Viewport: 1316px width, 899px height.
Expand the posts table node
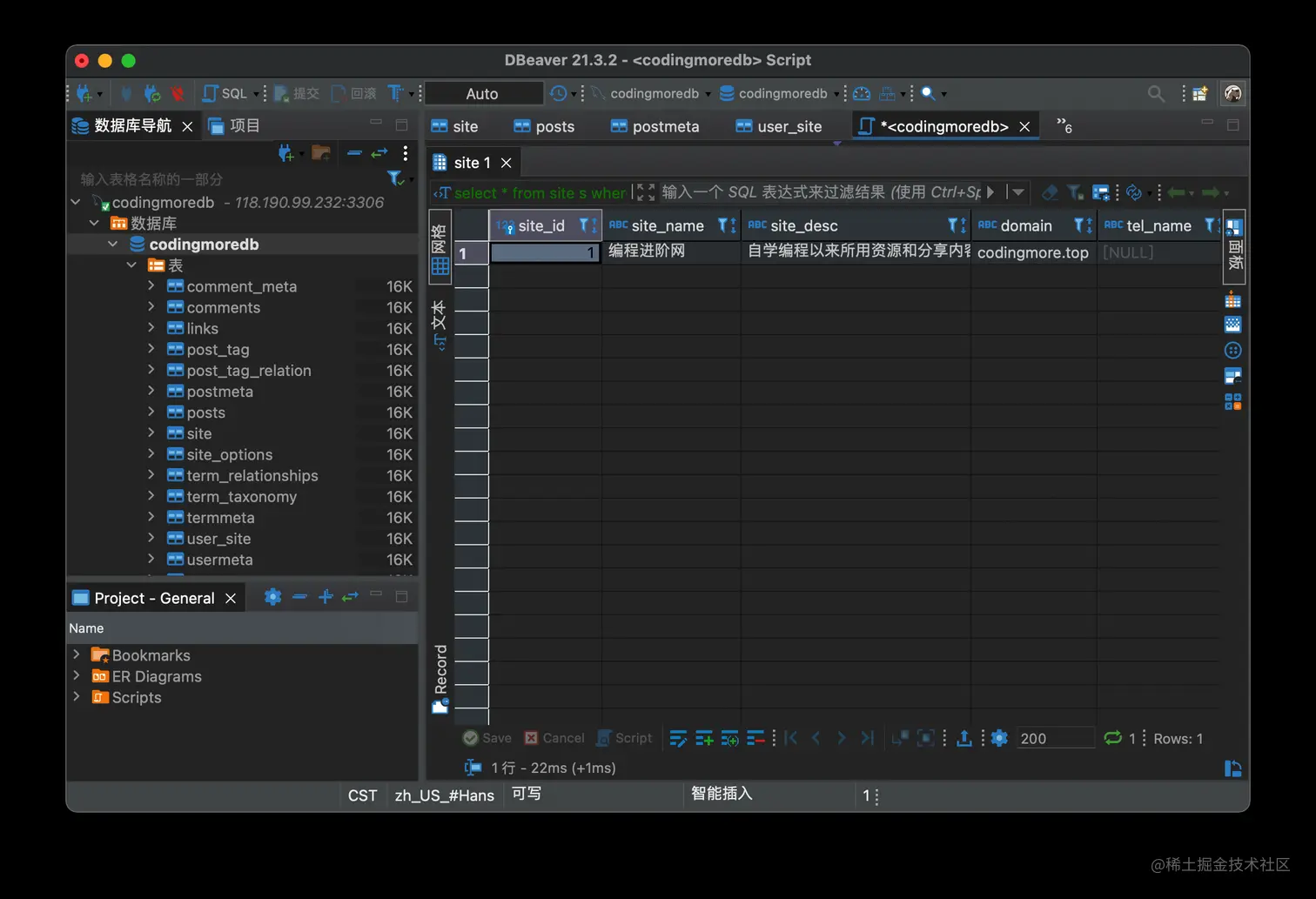point(151,413)
